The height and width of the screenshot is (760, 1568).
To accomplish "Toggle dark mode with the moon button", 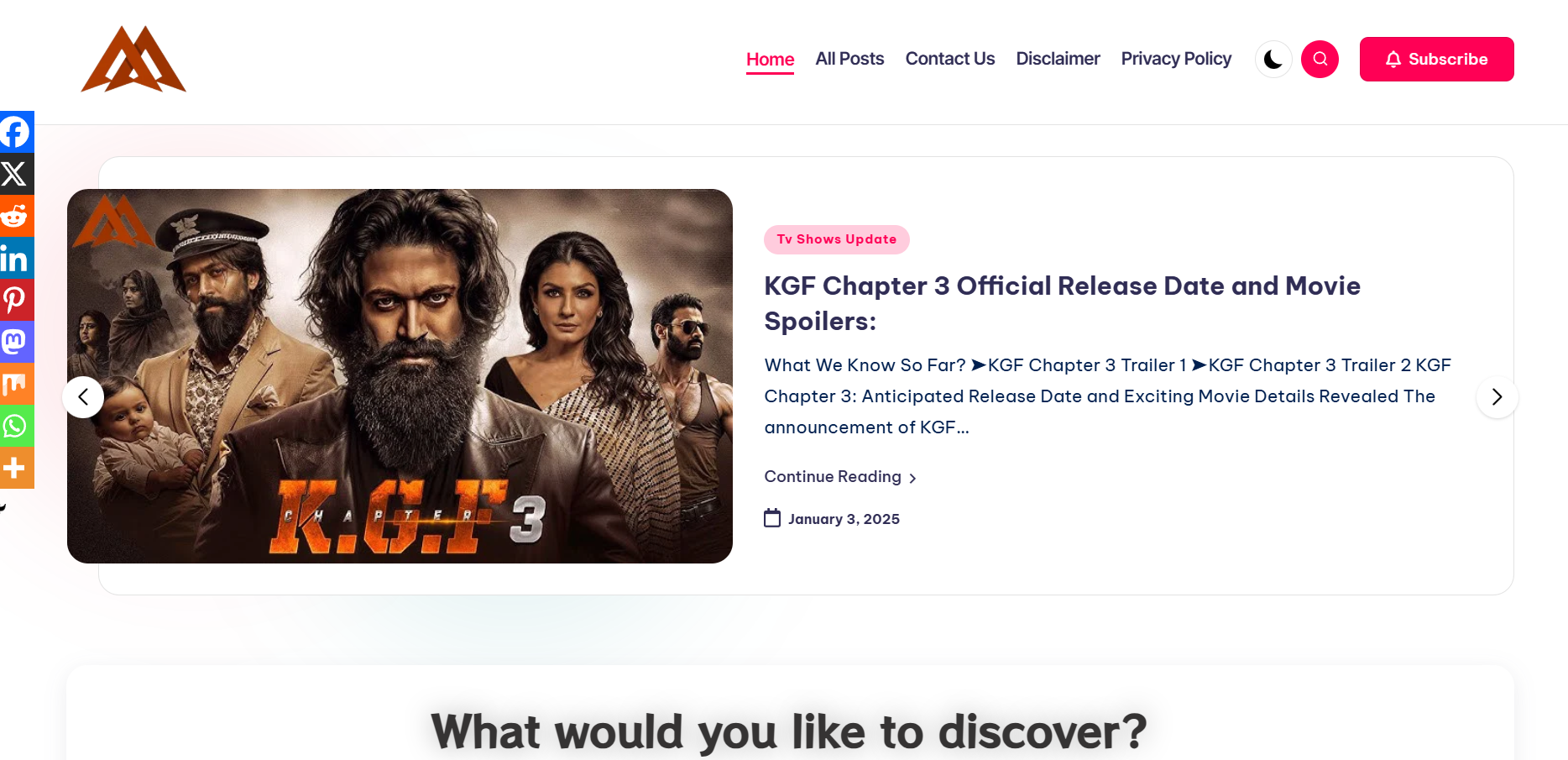I will pos(1273,59).
